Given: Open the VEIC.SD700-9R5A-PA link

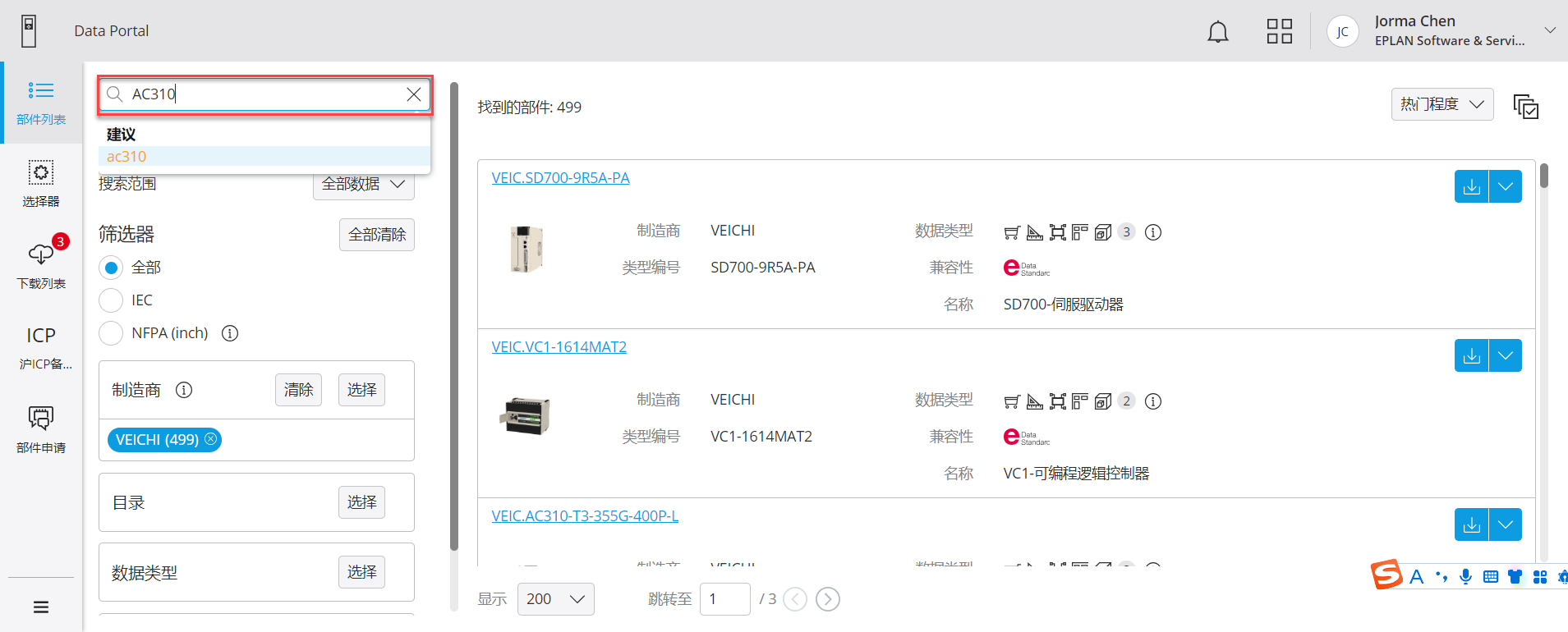Looking at the screenshot, I should click(x=560, y=178).
